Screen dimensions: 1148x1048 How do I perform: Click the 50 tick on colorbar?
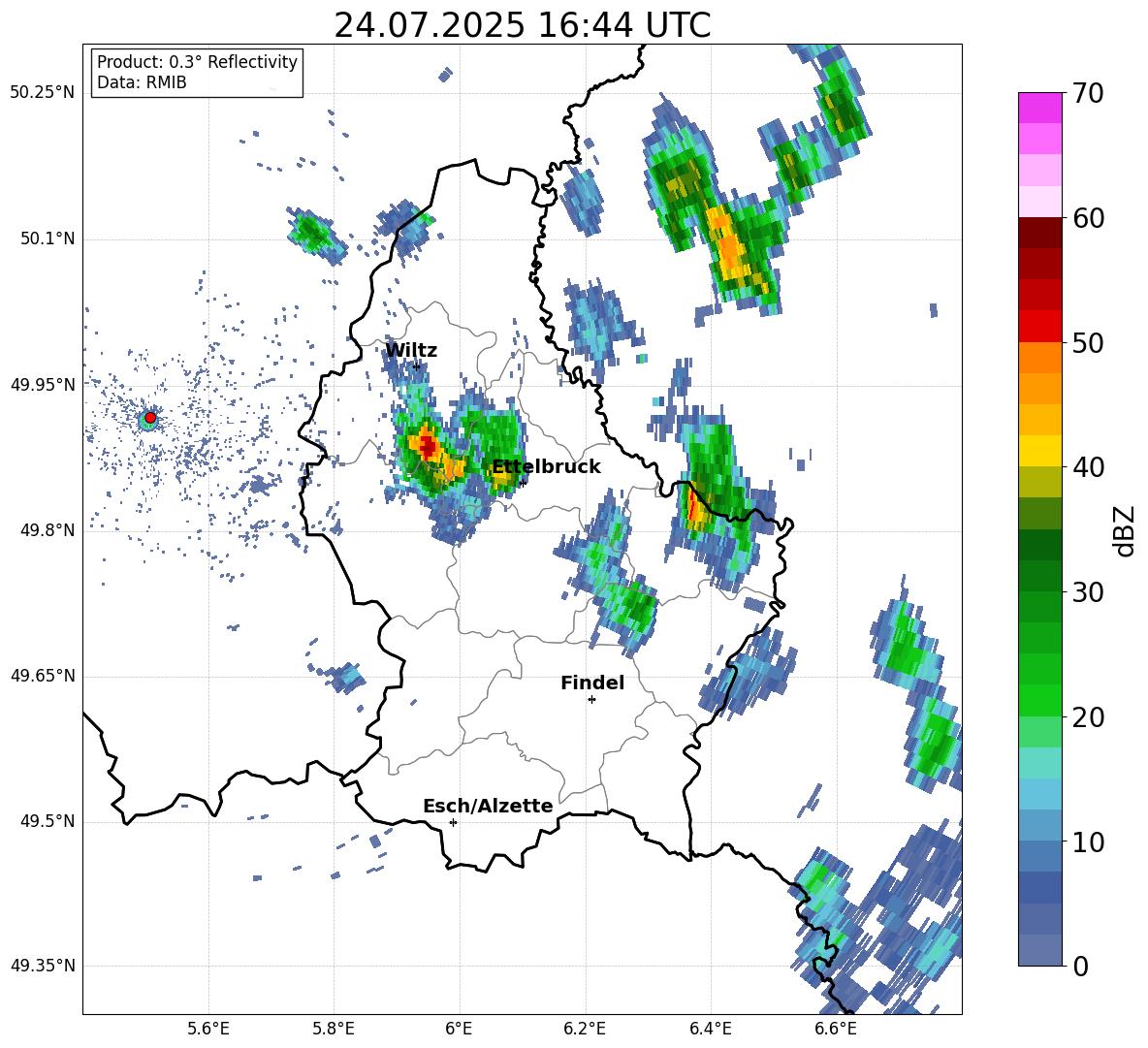tap(1087, 343)
